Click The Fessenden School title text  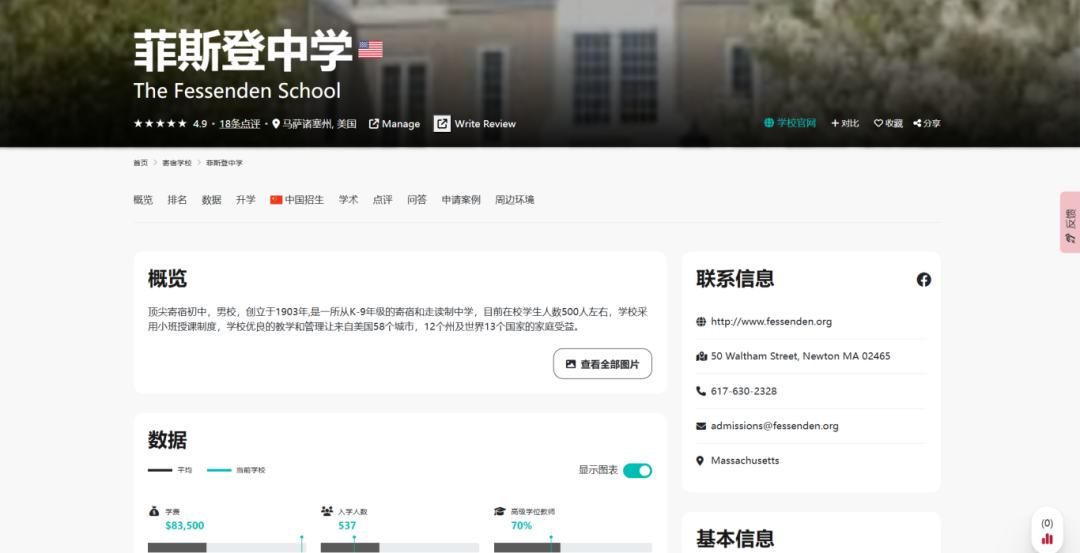click(237, 91)
